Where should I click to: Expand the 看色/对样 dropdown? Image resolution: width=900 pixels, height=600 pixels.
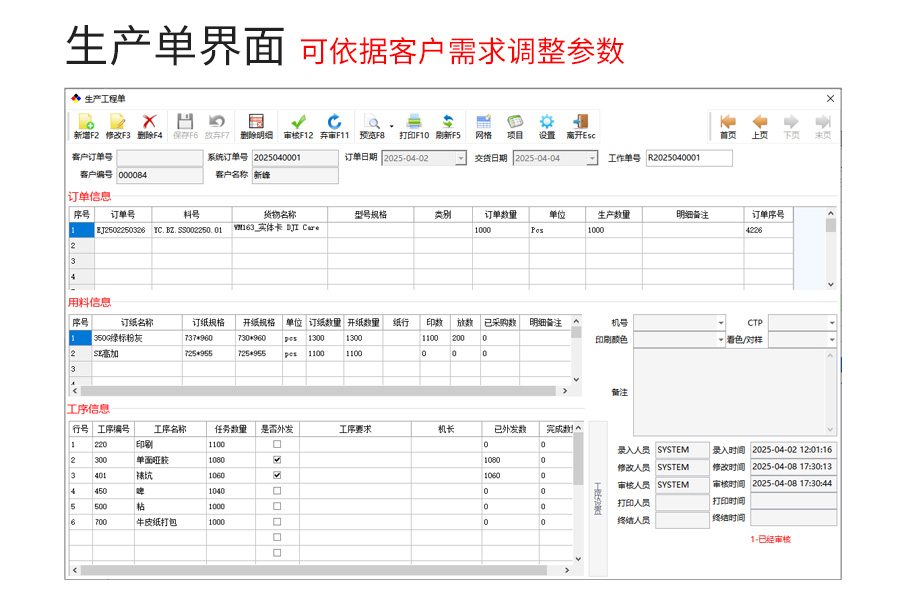(831, 340)
